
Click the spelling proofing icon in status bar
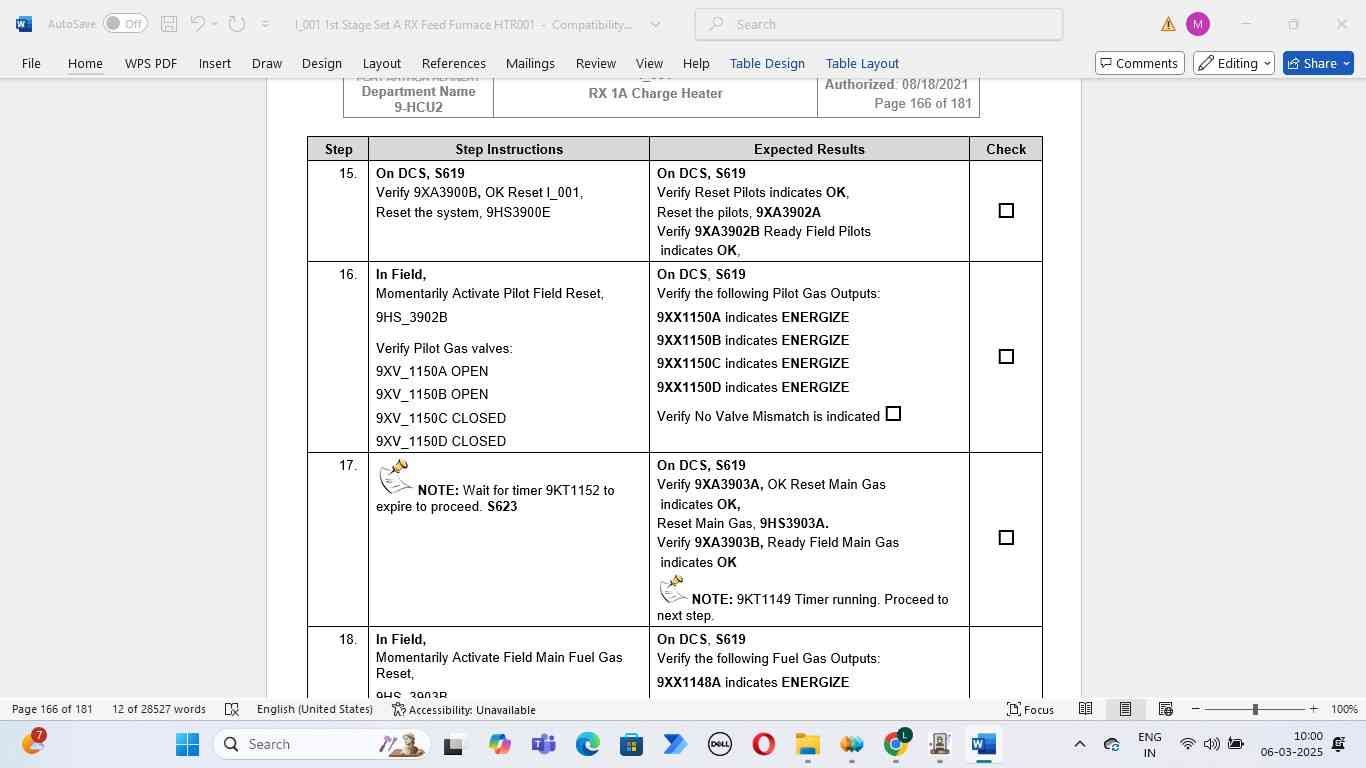(x=232, y=709)
